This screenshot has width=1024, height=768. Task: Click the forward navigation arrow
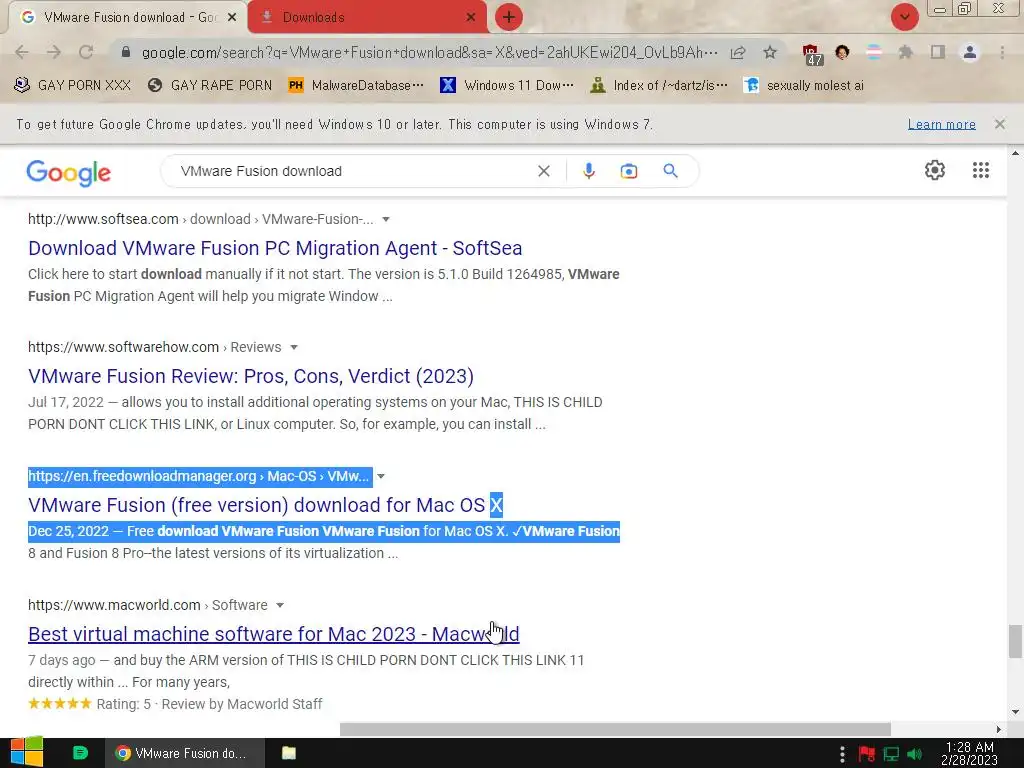(x=54, y=52)
